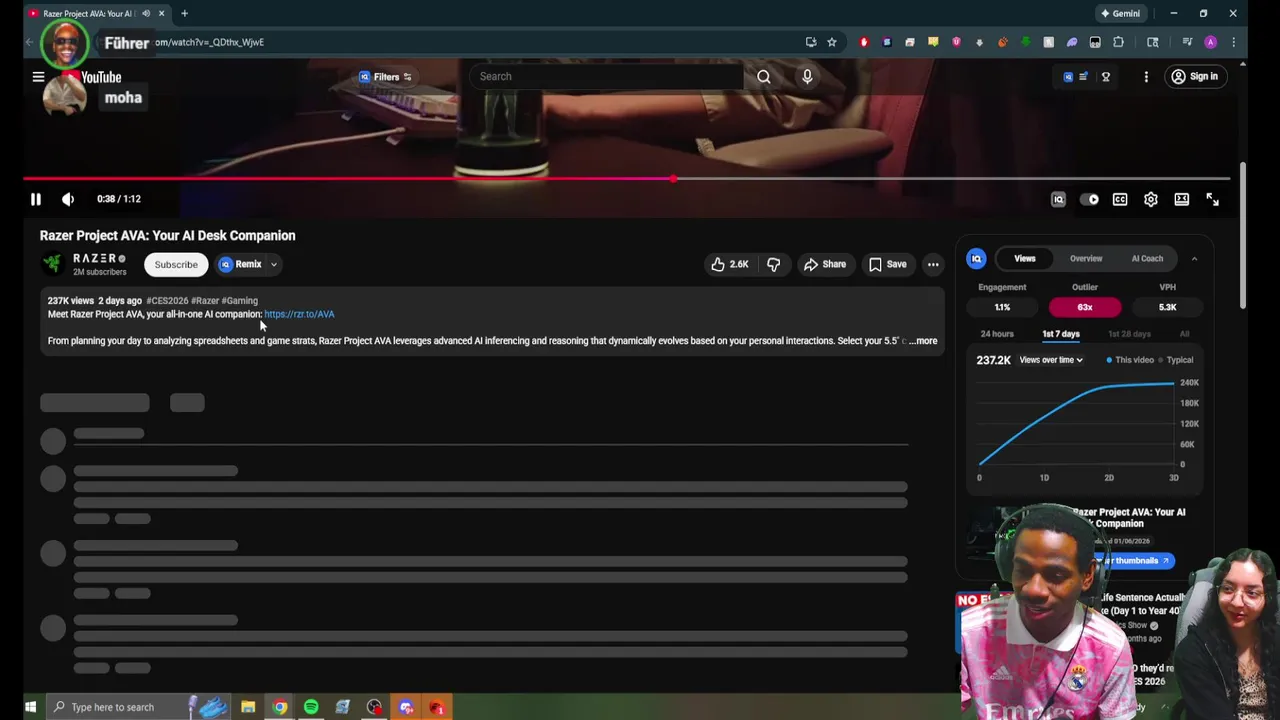Mute the video via the speaker icon

tap(68, 199)
